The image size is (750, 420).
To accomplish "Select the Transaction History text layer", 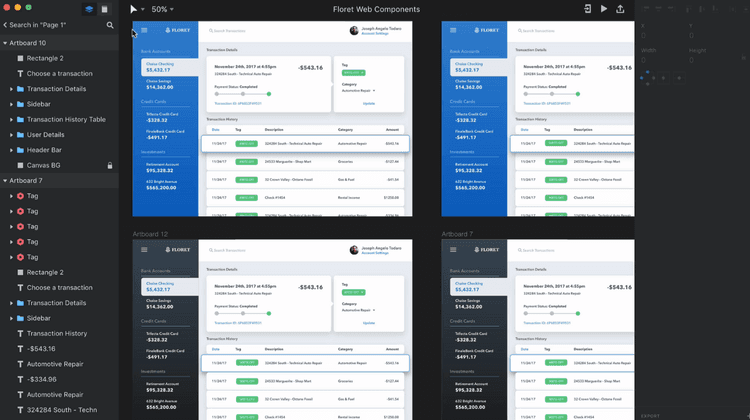I will pyautogui.click(x=57, y=333).
